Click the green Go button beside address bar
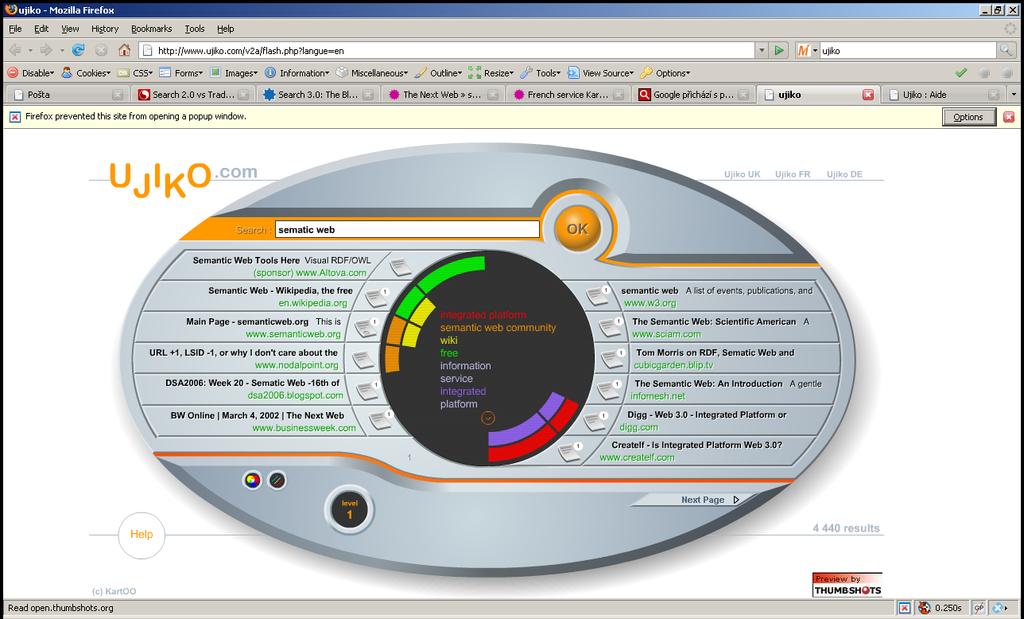Viewport: 1024px width, 619px height. [778, 50]
